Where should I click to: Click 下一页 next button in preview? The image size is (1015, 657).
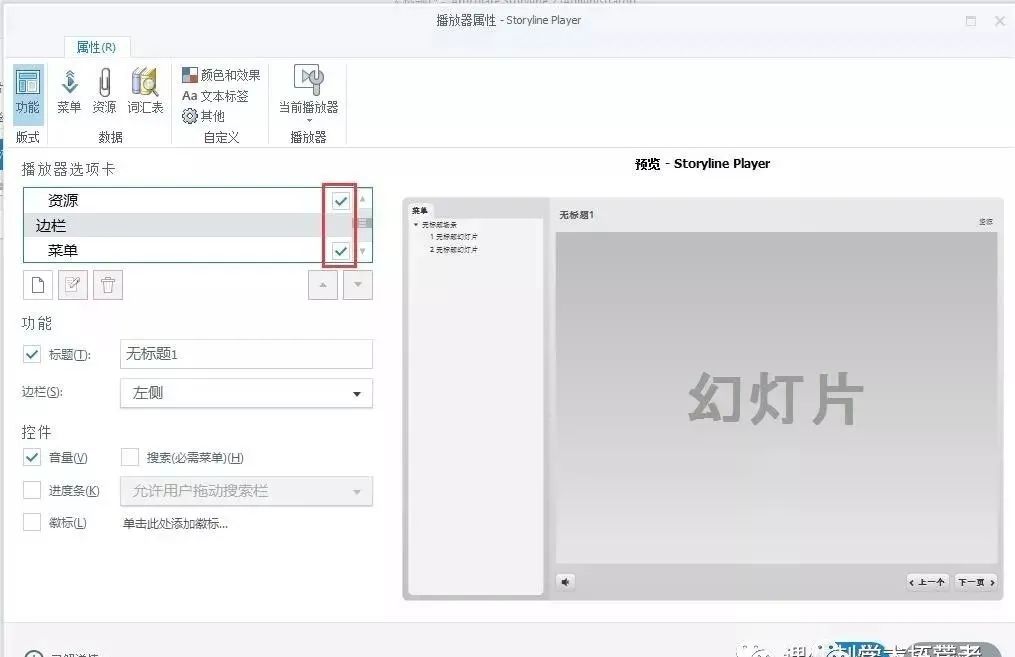[x=976, y=582]
